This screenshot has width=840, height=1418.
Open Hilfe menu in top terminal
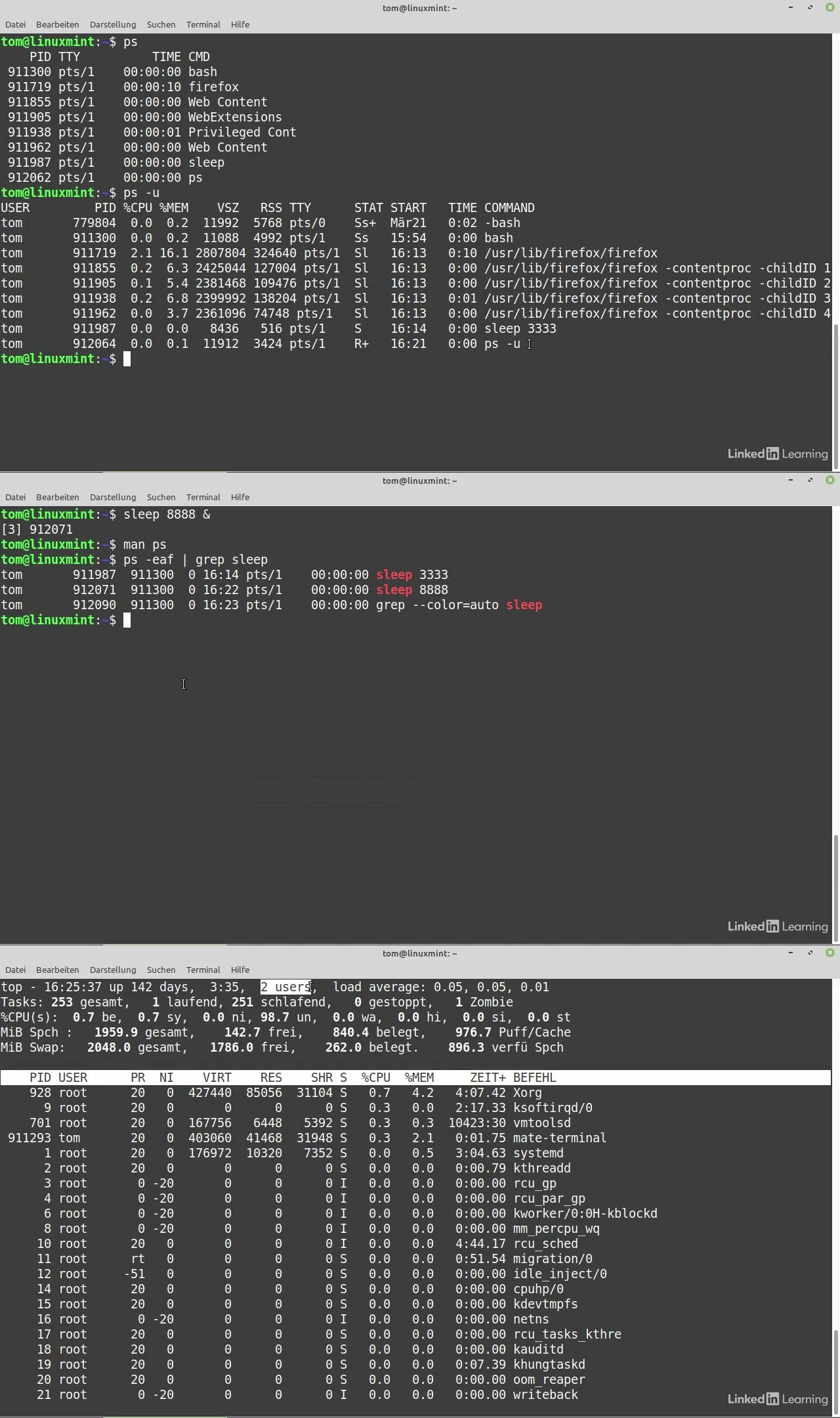pos(240,24)
